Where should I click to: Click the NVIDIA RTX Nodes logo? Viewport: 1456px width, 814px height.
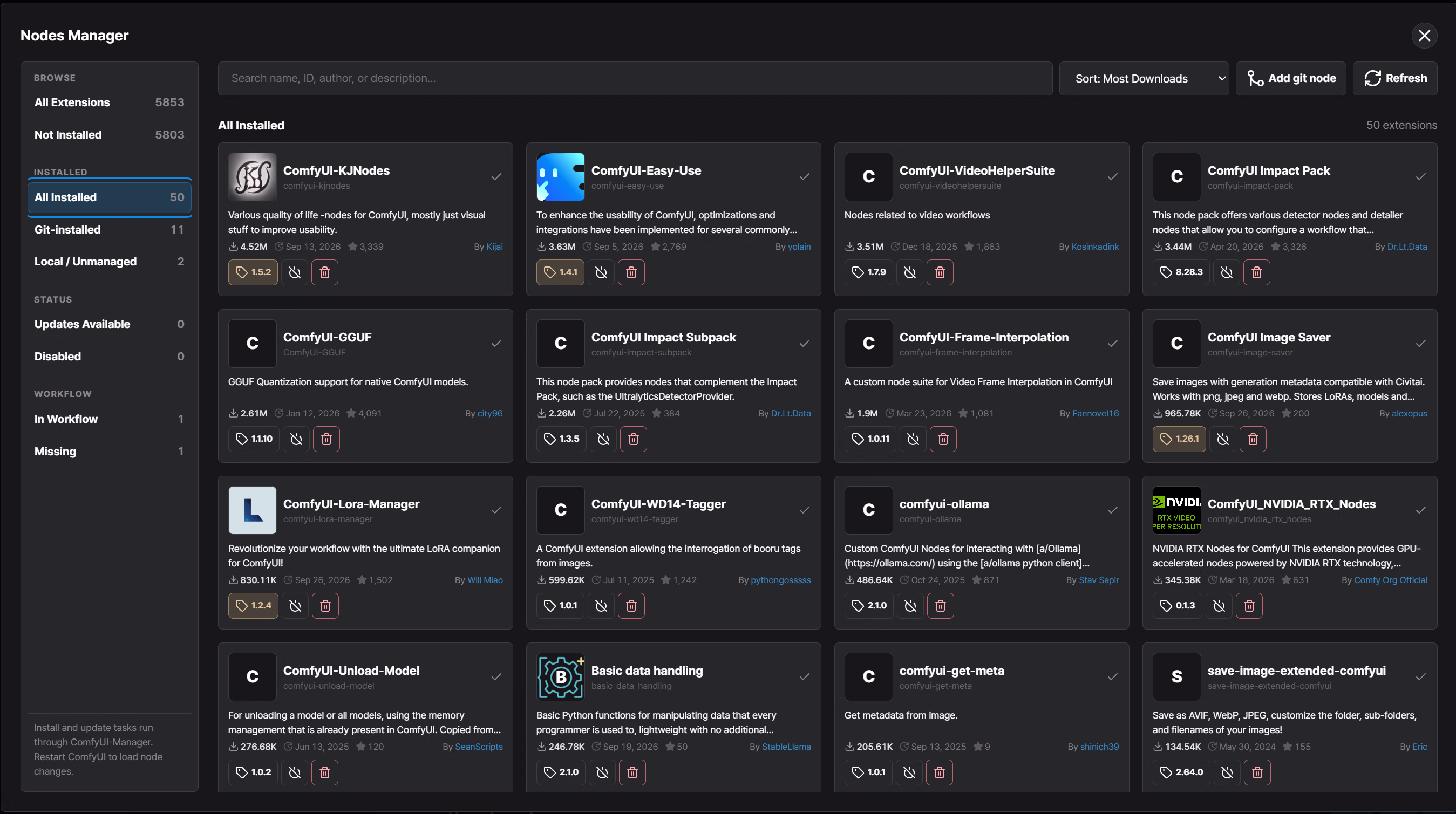pyautogui.click(x=1177, y=510)
